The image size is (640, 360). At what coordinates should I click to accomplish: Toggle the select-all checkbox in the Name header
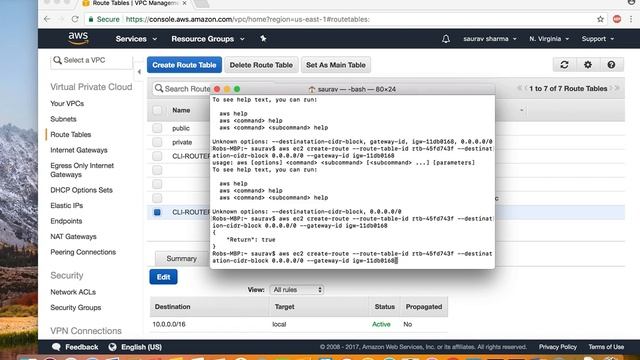157,110
